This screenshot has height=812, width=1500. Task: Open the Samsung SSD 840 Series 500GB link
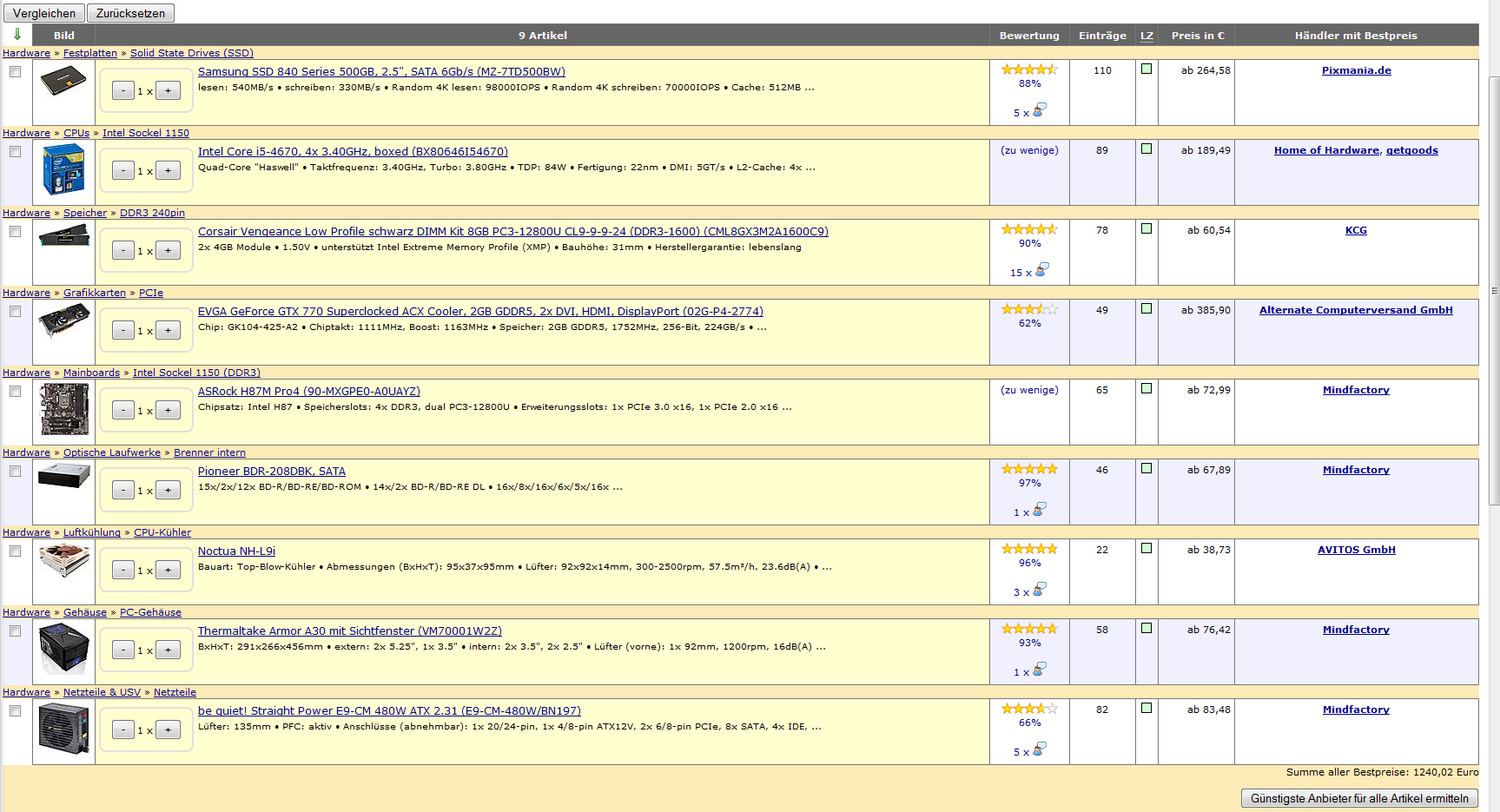coord(381,72)
